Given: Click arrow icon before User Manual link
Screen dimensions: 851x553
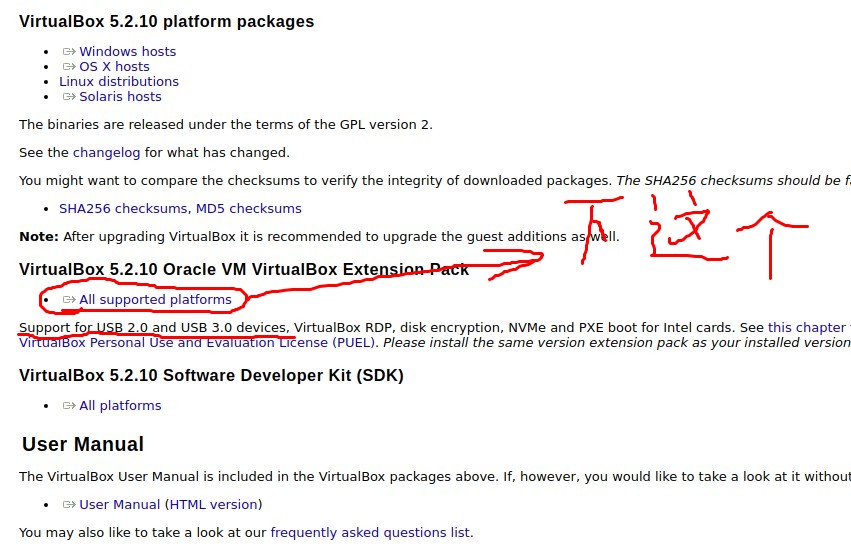Looking at the screenshot, I should (x=69, y=505).
